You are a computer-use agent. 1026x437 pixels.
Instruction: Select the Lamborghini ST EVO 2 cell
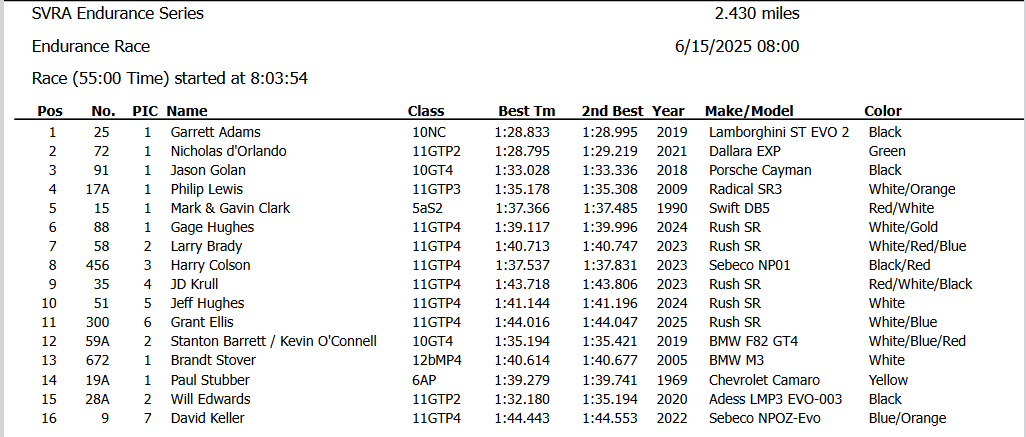coord(779,132)
